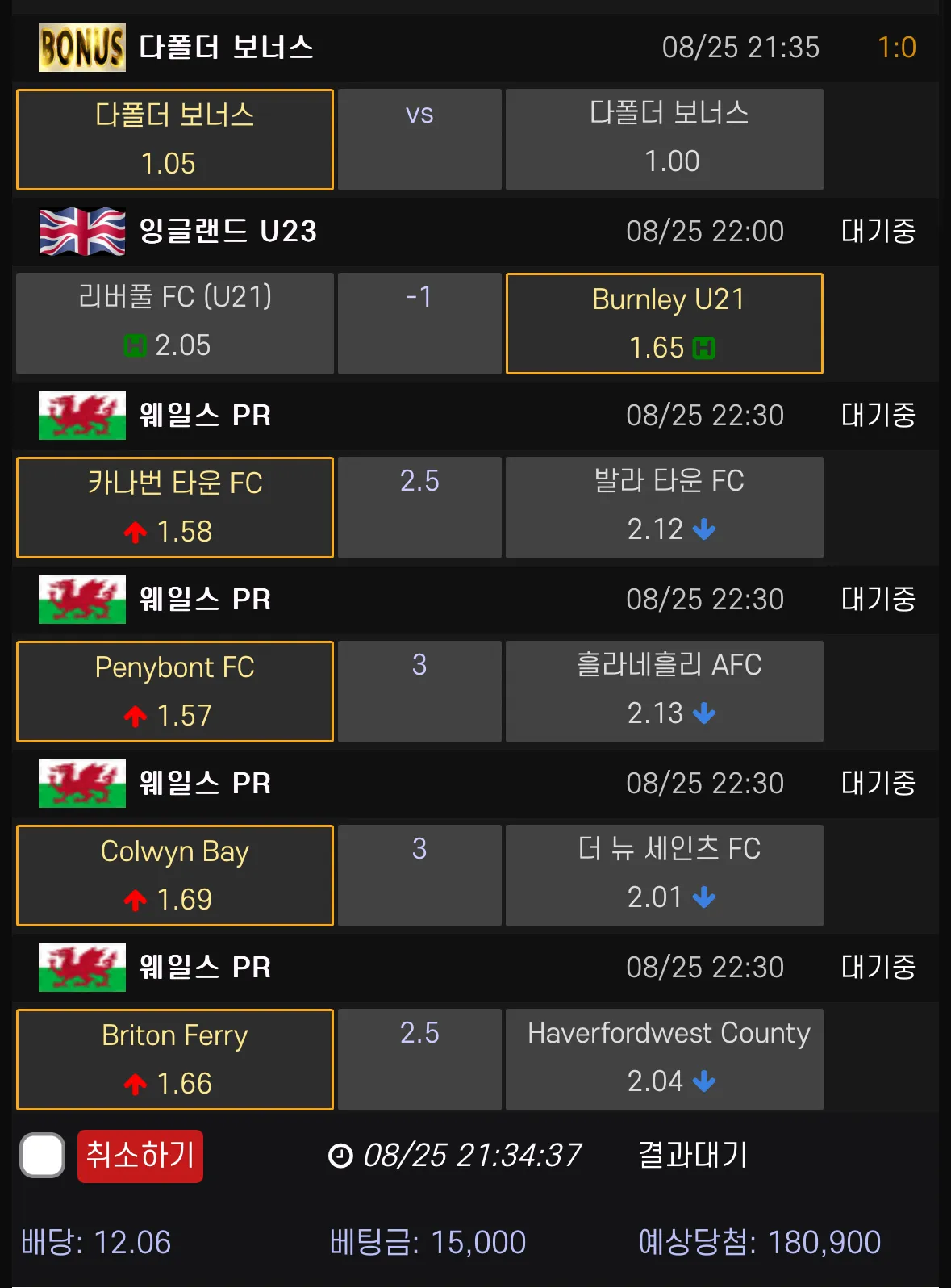Viewport: 951px width, 1288px height.
Task: Click the -1 handicap cell for 잉글랜드 U23
Action: click(419, 324)
